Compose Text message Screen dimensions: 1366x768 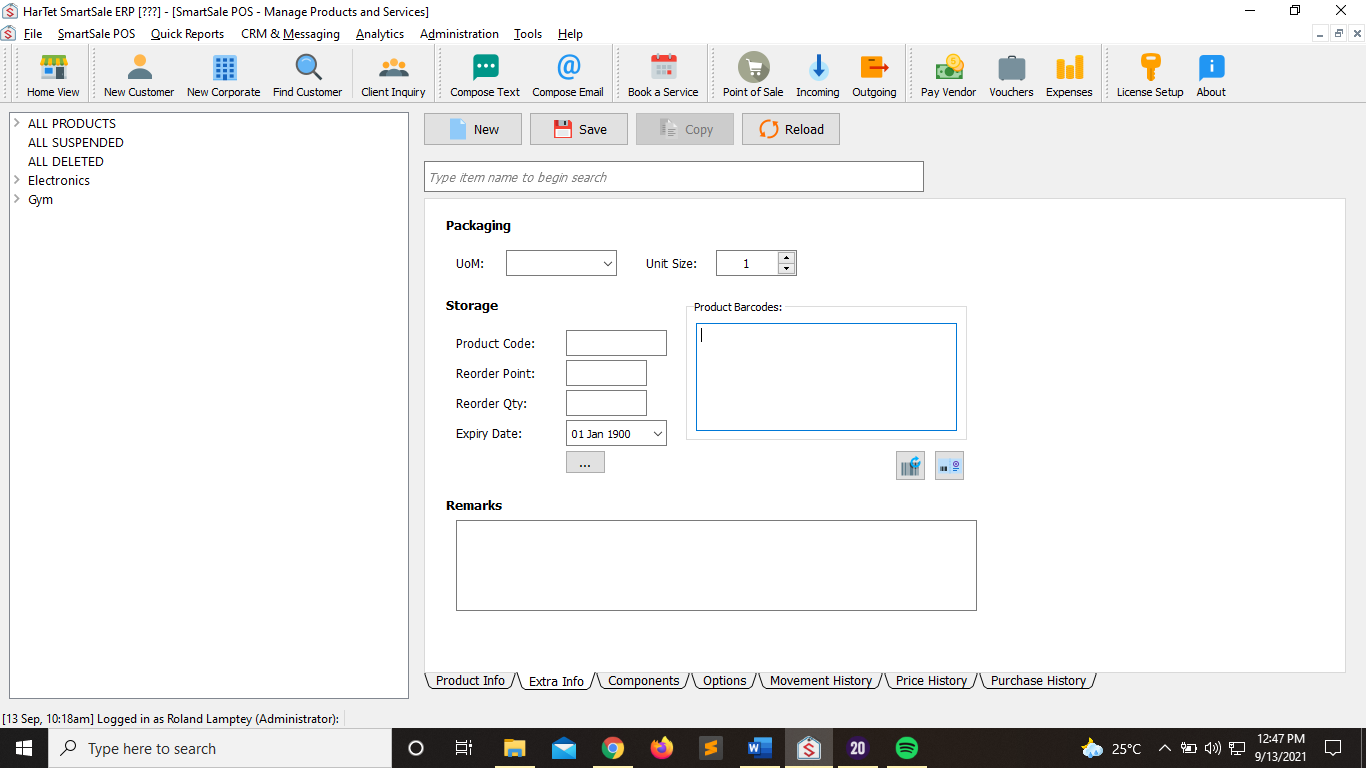pyautogui.click(x=485, y=75)
